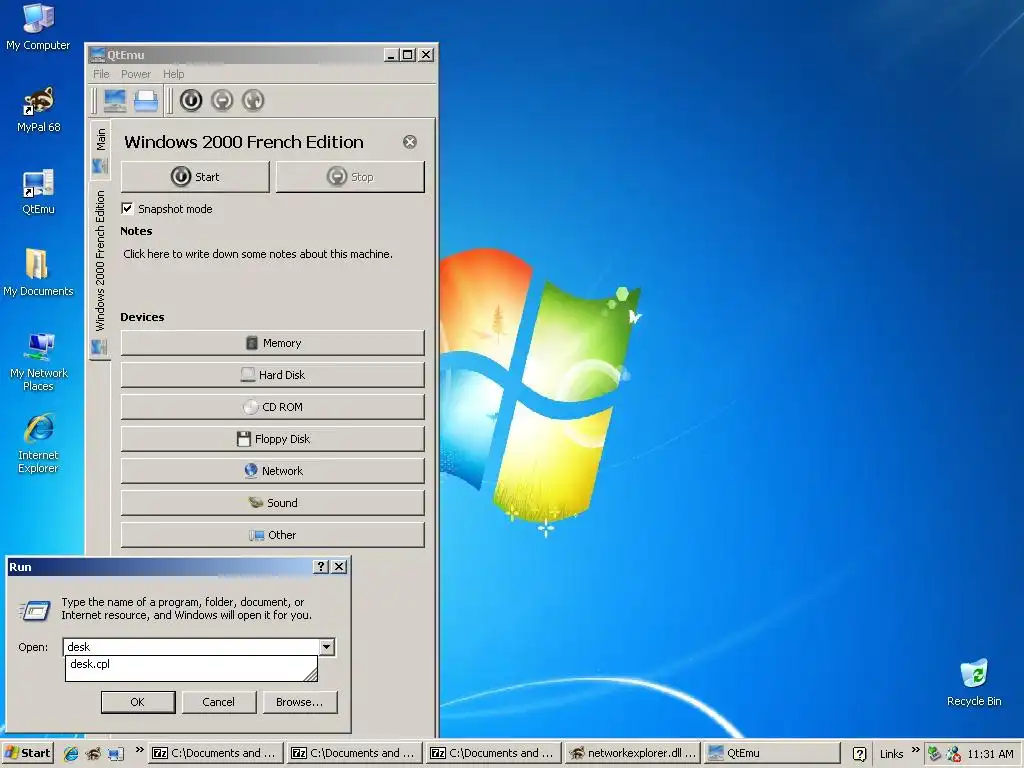Switch to QtEmu taskbar button
The width and height of the screenshot is (1024, 768).
click(772, 753)
